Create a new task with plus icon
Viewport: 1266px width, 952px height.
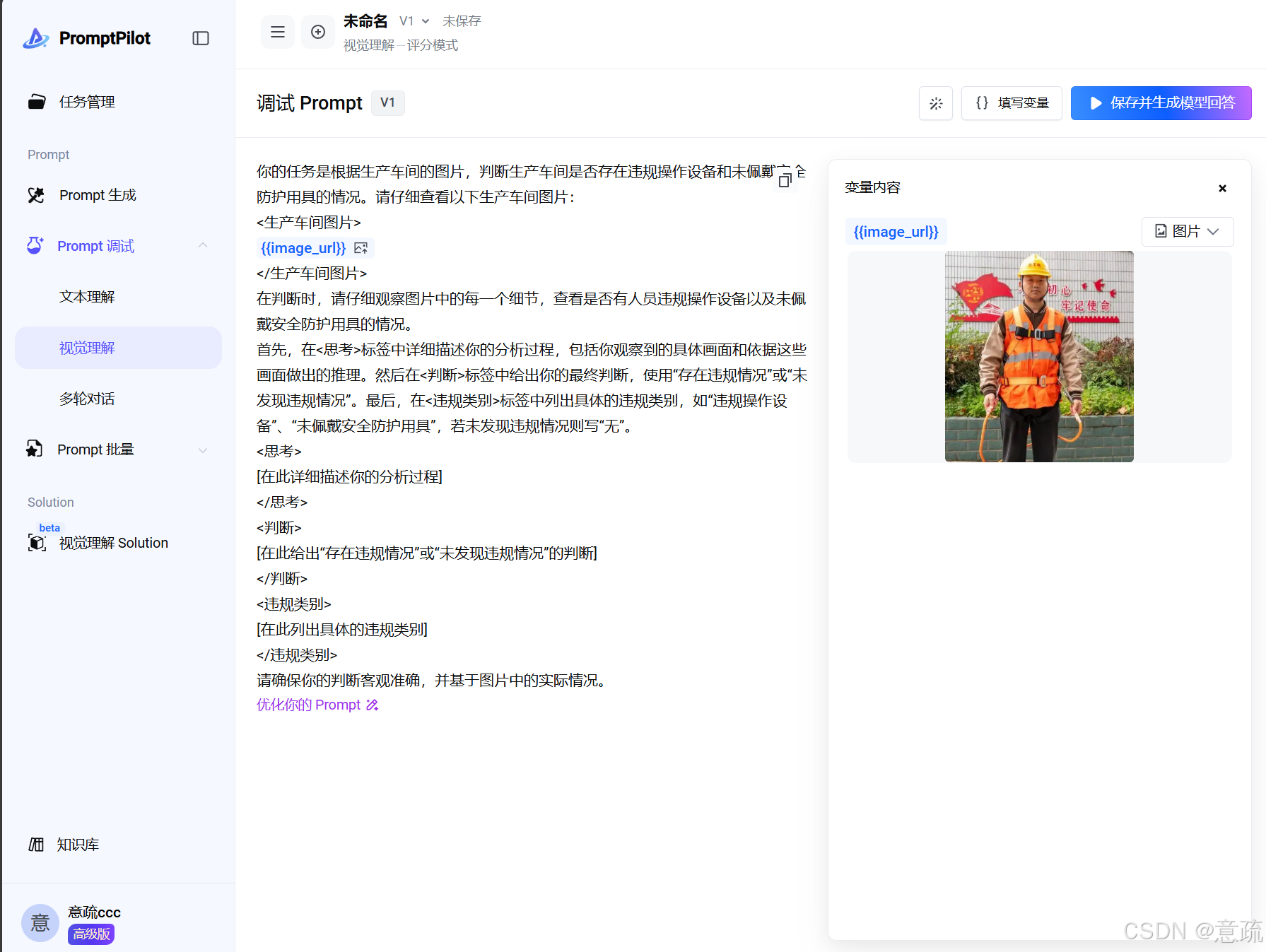tap(318, 32)
